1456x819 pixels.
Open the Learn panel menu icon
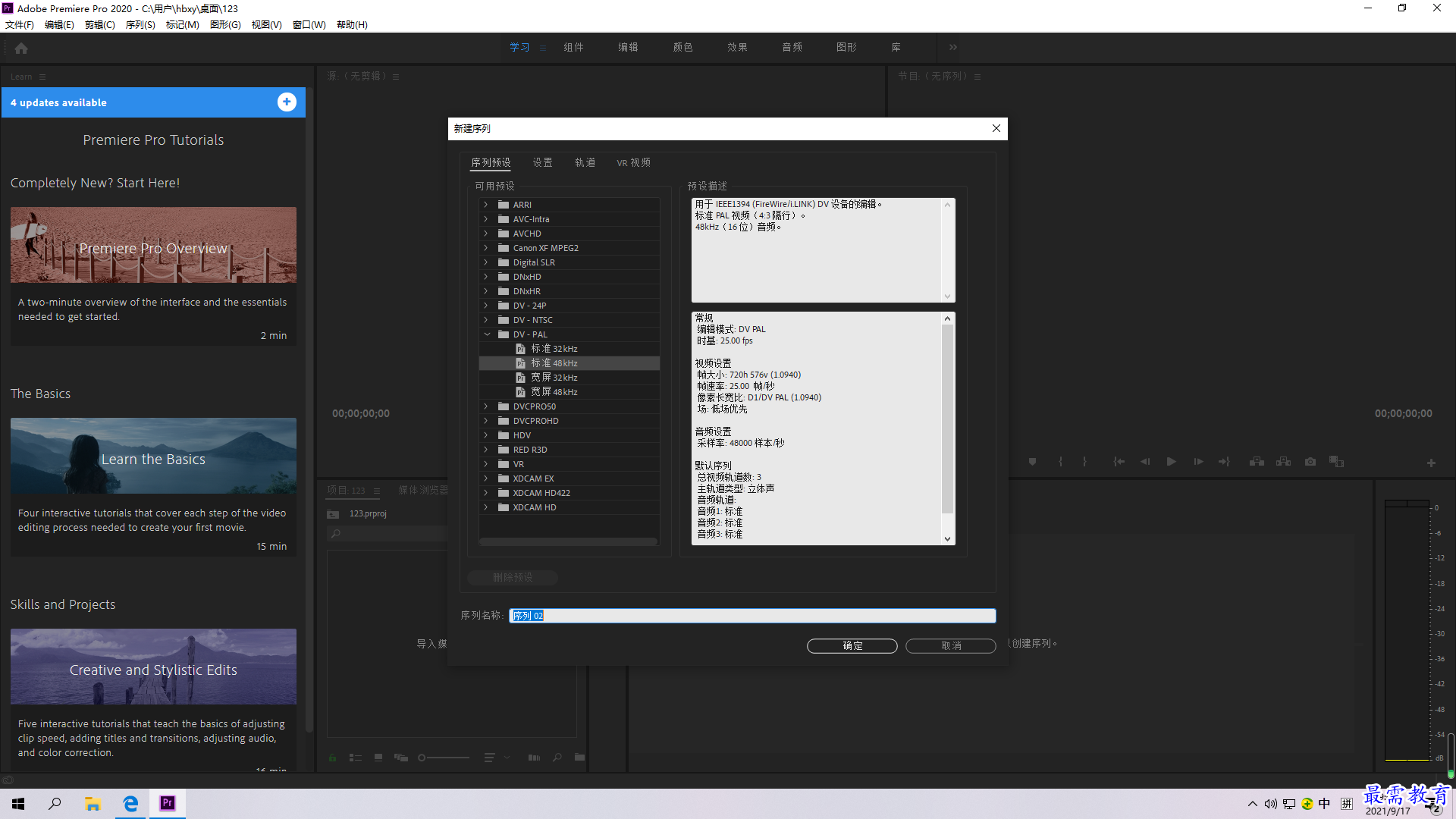click(42, 77)
